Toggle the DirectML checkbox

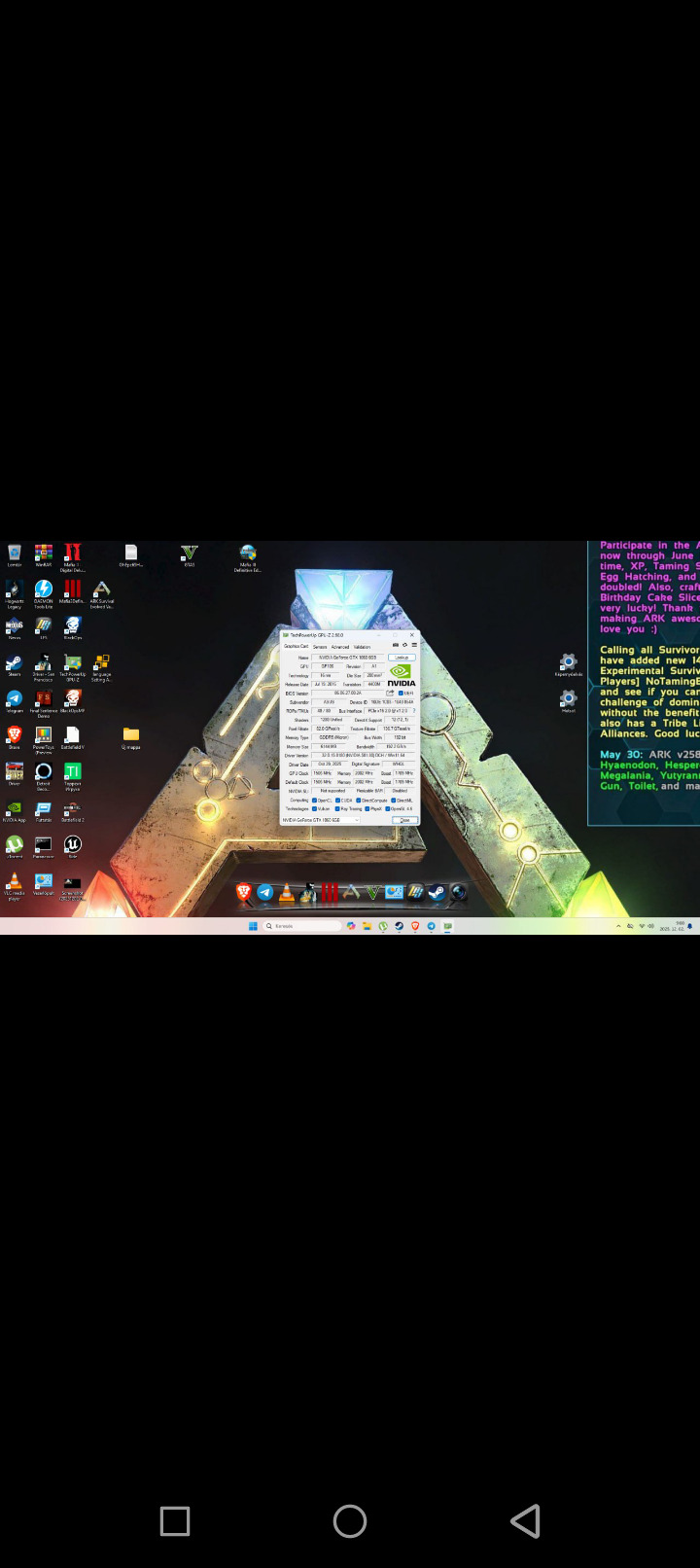pos(394,801)
